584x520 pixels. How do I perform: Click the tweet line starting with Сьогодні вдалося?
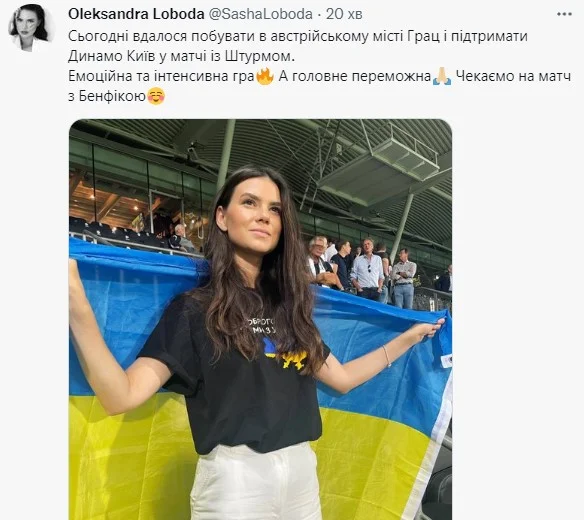point(298,37)
